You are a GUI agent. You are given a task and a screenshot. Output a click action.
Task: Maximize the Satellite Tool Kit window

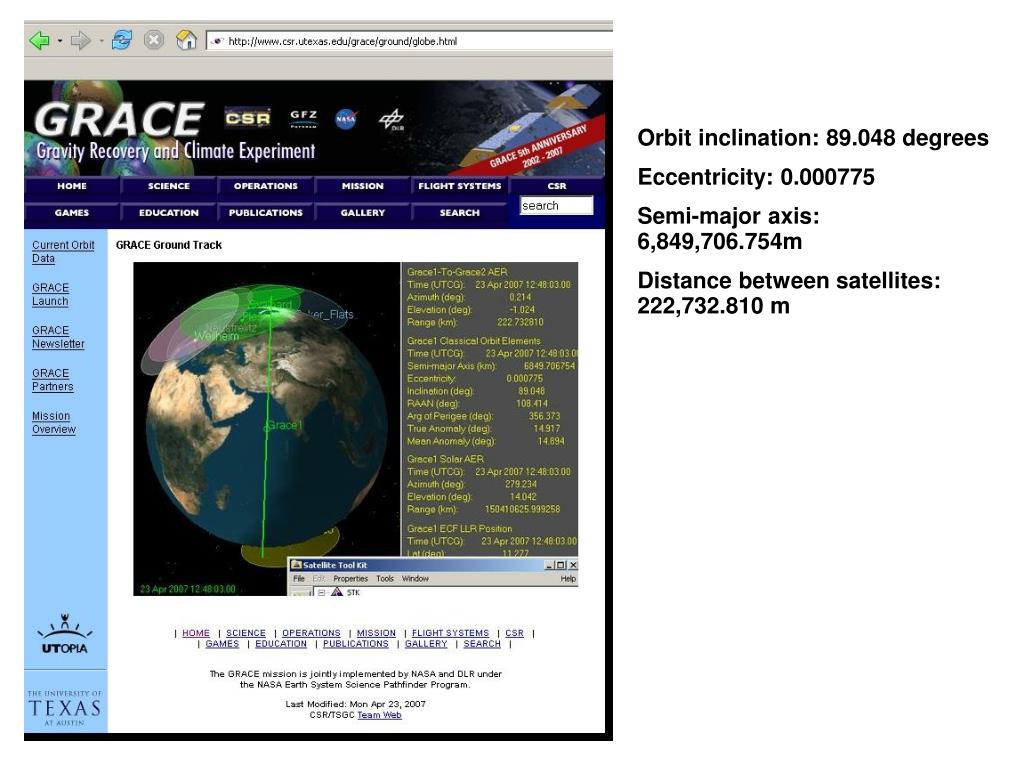[x=560, y=565]
